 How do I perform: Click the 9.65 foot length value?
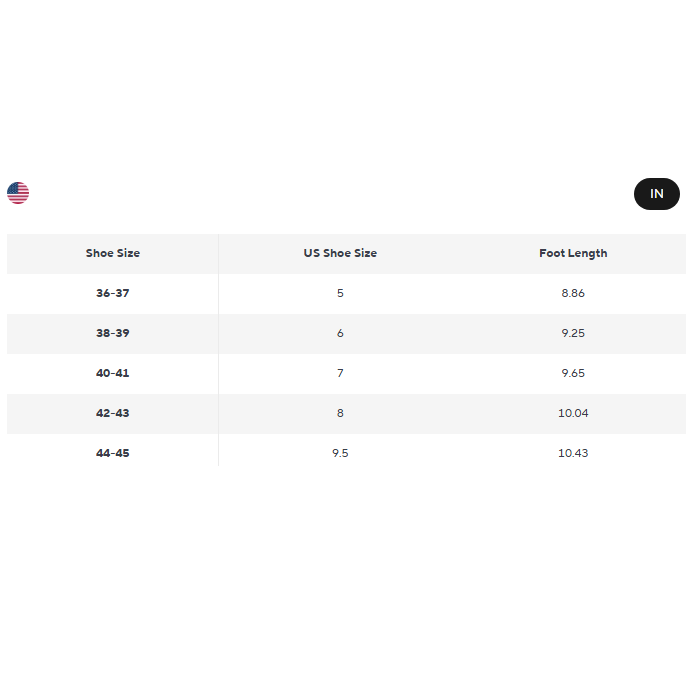[573, 373]
